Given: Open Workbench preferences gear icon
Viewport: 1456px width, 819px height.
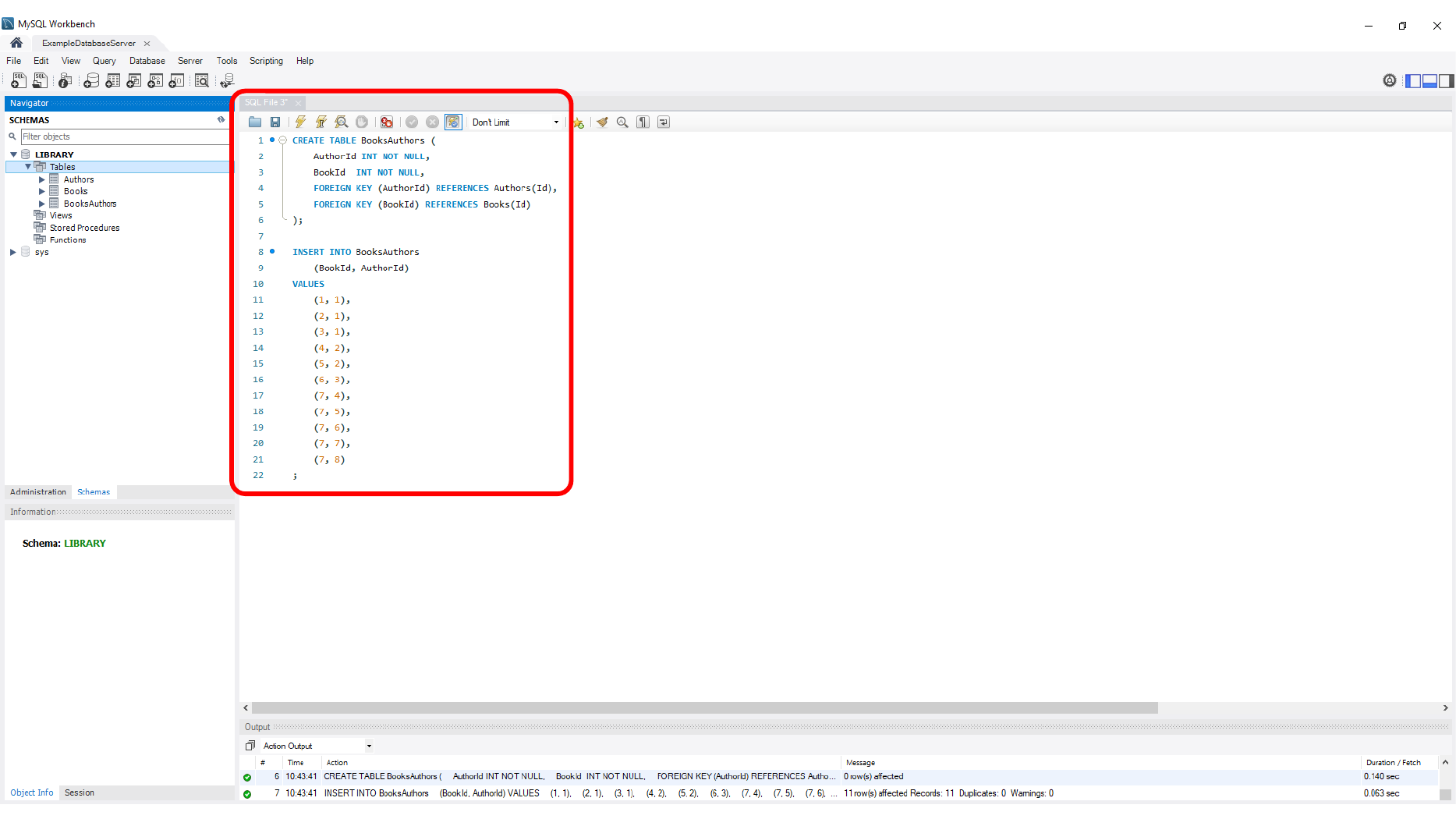Looking at the screenshot, I should tap(1390, 80).
